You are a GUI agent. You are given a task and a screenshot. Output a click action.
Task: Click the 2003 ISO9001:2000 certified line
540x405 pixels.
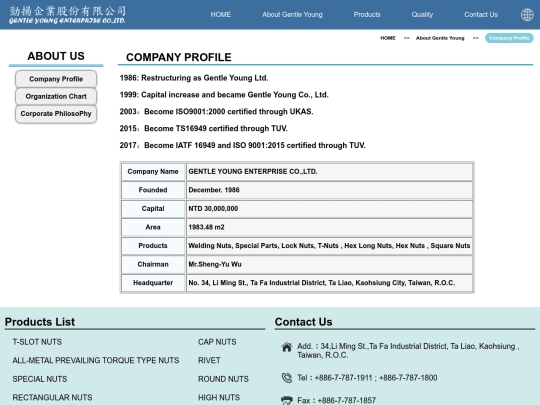216,112
